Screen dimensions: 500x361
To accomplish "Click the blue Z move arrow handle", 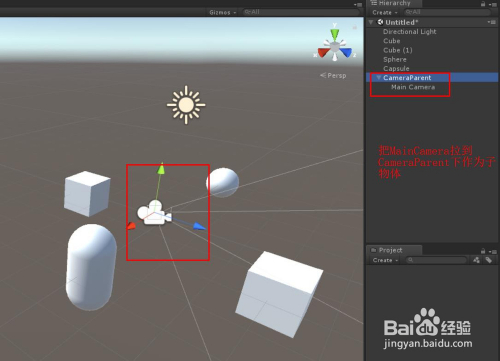I will (x=200, y=227).
